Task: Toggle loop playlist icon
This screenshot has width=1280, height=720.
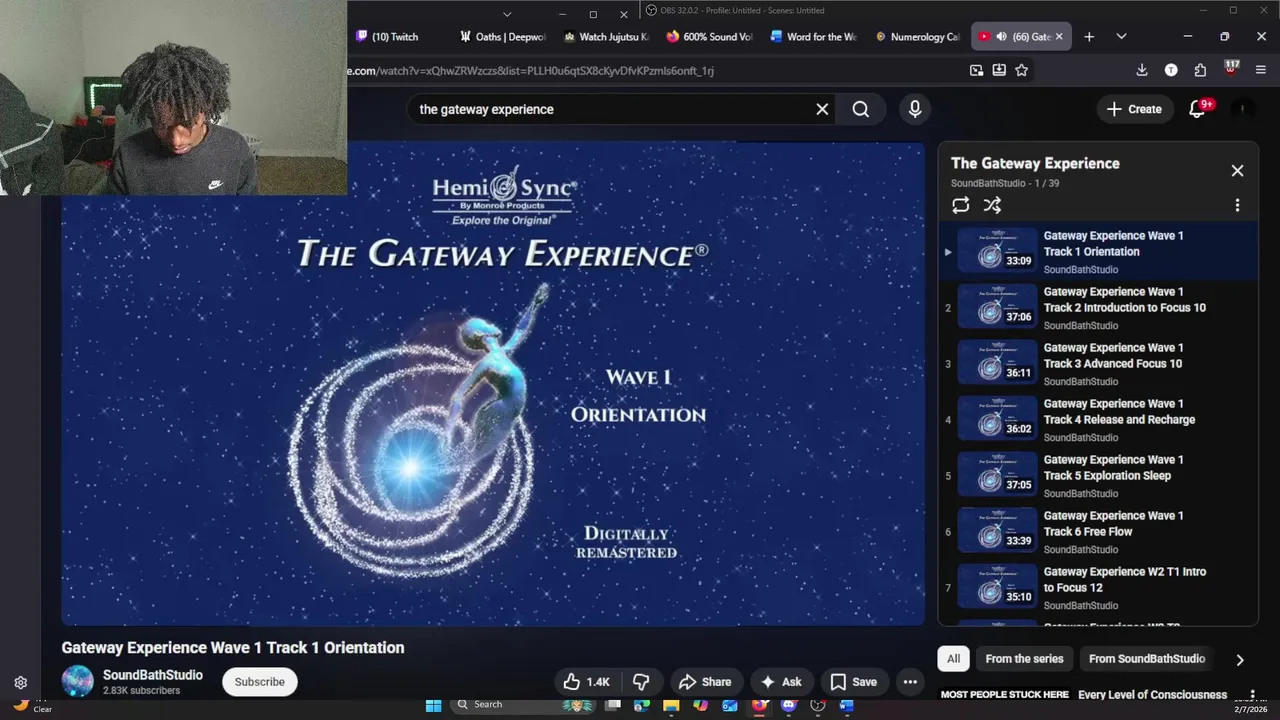Action: click(960, 205)
